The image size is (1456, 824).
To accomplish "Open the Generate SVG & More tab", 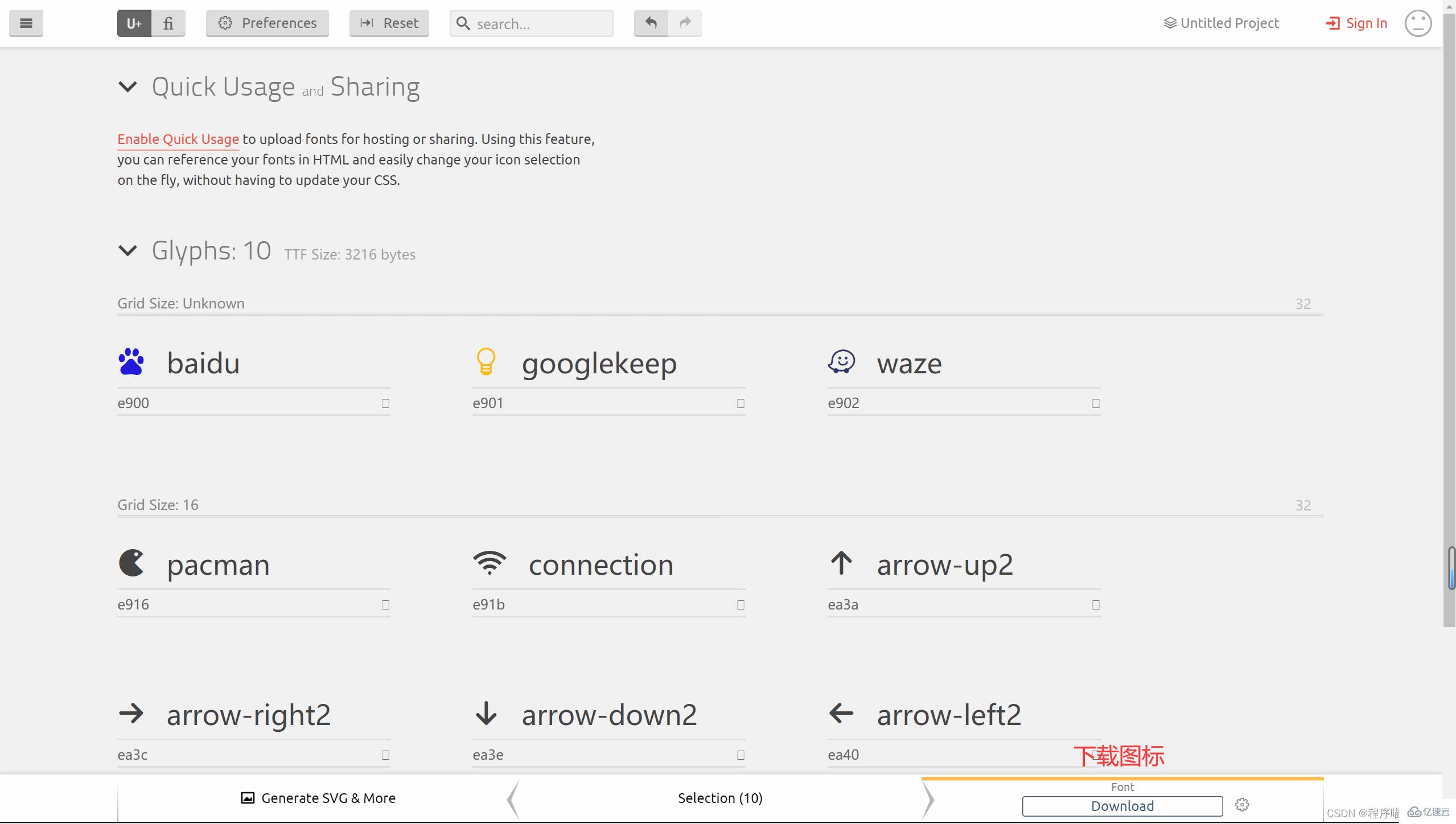I will pyautogui.click(x=318, y=798).
